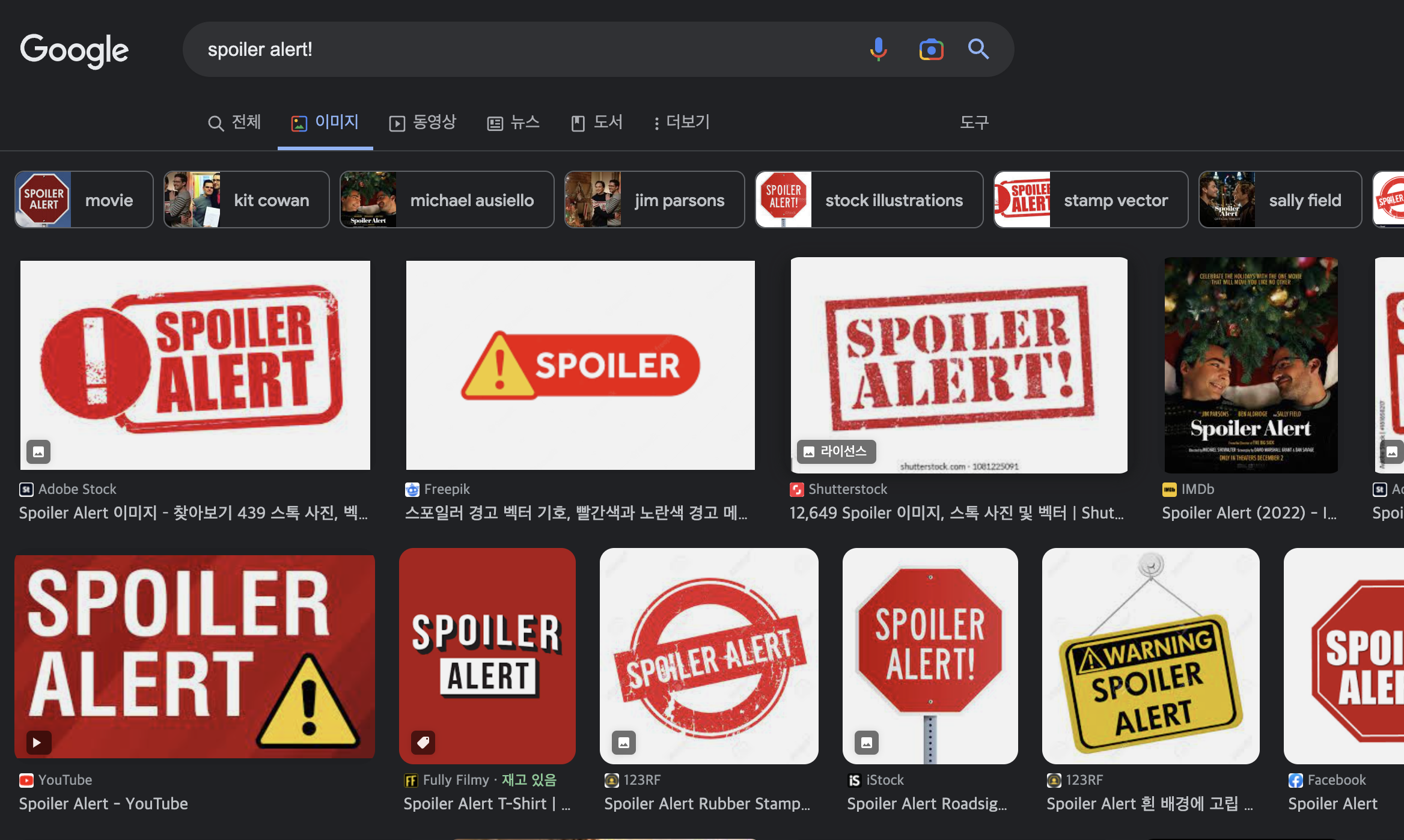Open the Freepik yellow warning spoiler image

tap(580, 365)
